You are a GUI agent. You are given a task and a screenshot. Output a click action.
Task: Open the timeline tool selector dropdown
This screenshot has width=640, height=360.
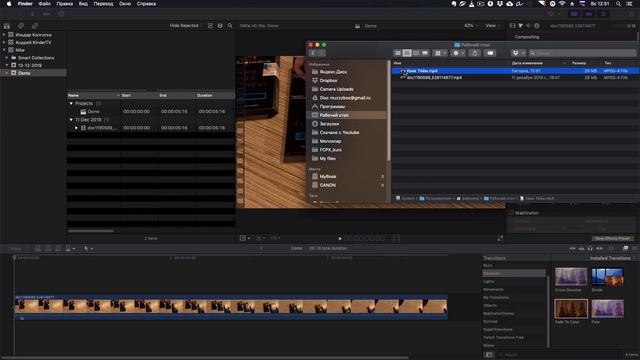tap(88, 248)
